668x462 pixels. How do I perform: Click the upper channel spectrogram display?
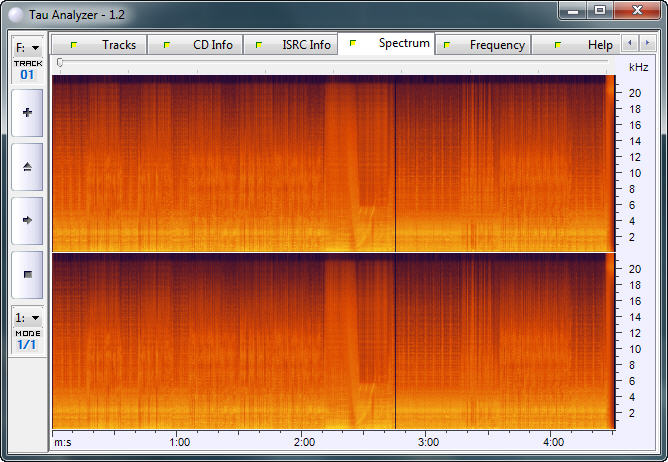(x=329, y=164)
